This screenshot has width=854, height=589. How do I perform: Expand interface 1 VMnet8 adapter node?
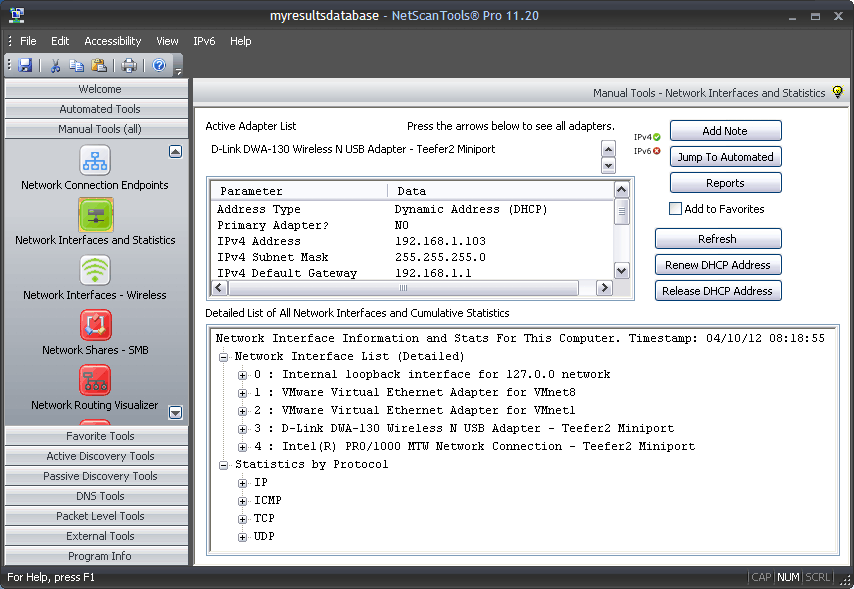[242, 393]
